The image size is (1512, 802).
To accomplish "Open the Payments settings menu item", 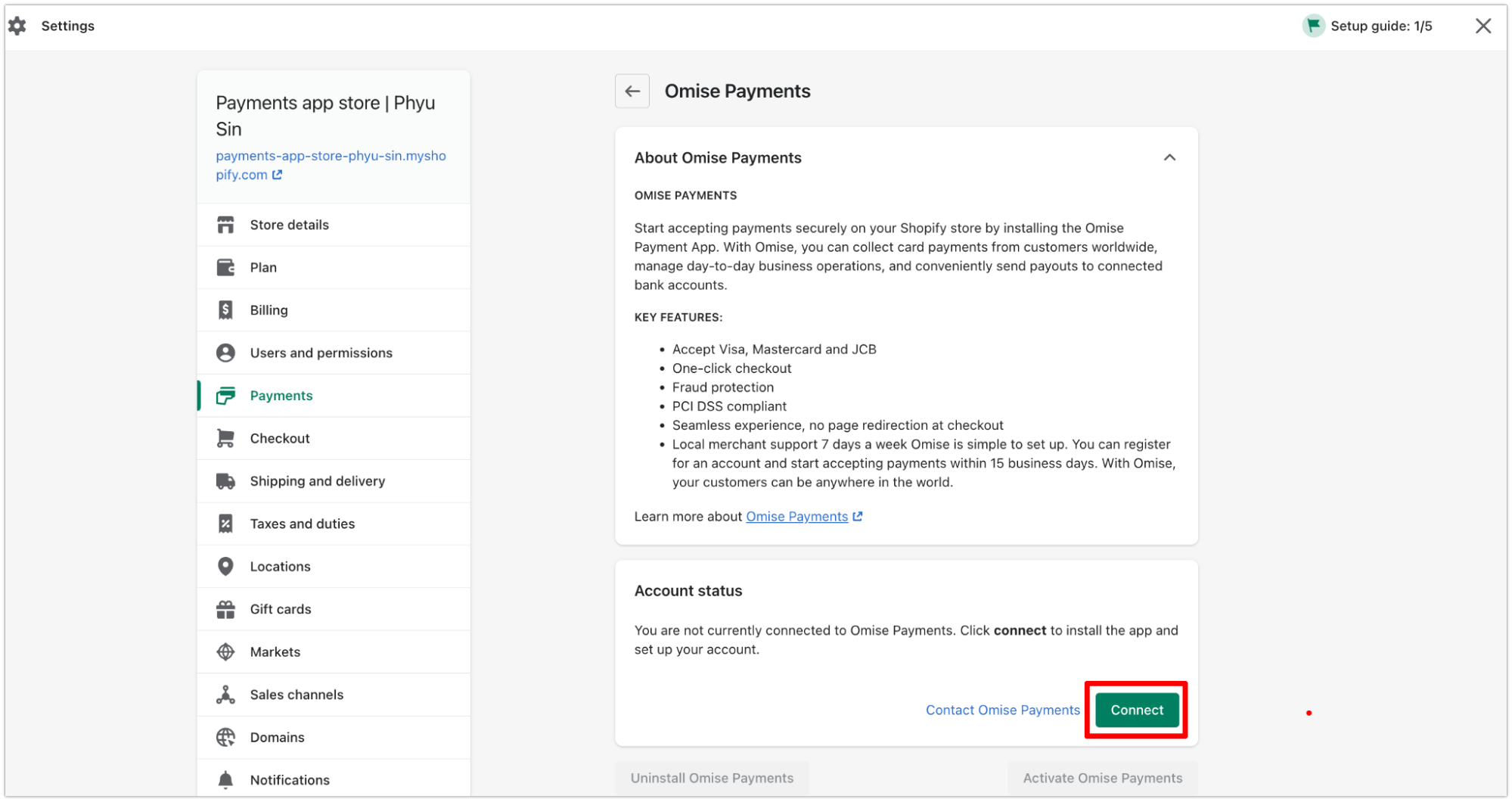I will tap(281, 396).
